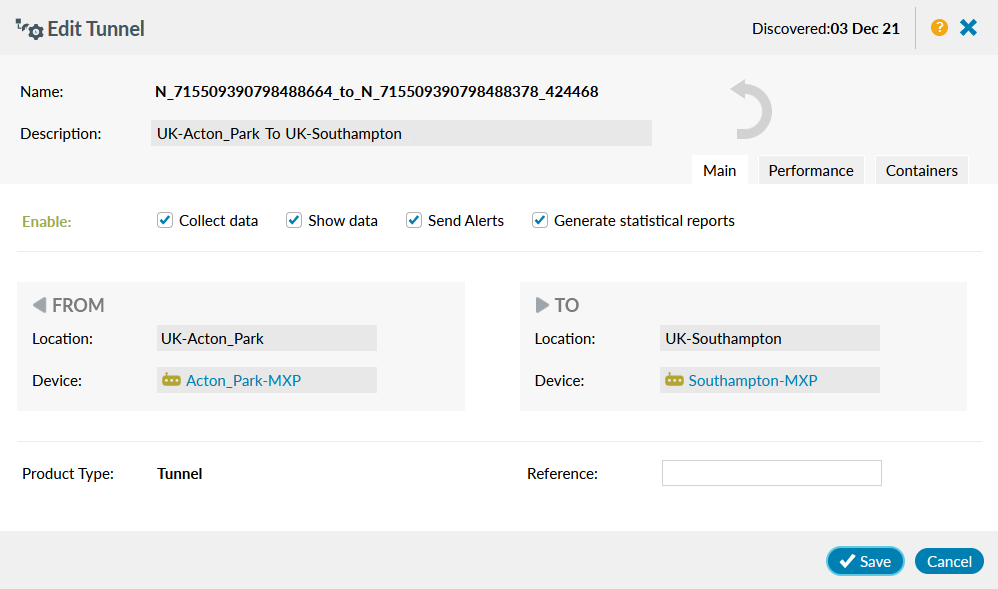998x589 pixels.
Task: Uncheck the Collect data checkbox
Action: click(x=165, y=220)
